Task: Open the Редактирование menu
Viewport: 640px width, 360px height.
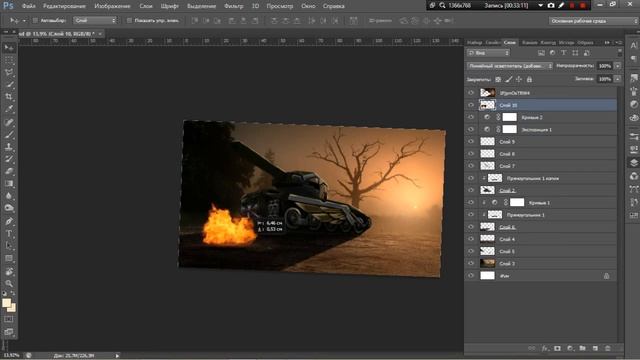Action: (x=64, y=6)
